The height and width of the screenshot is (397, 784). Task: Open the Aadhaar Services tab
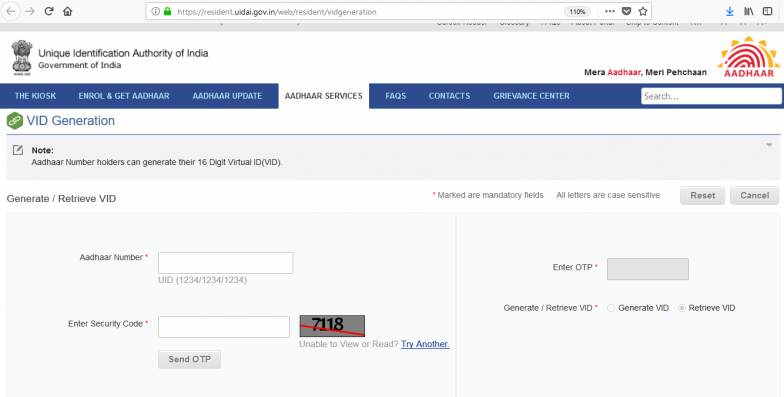point(324,96)
